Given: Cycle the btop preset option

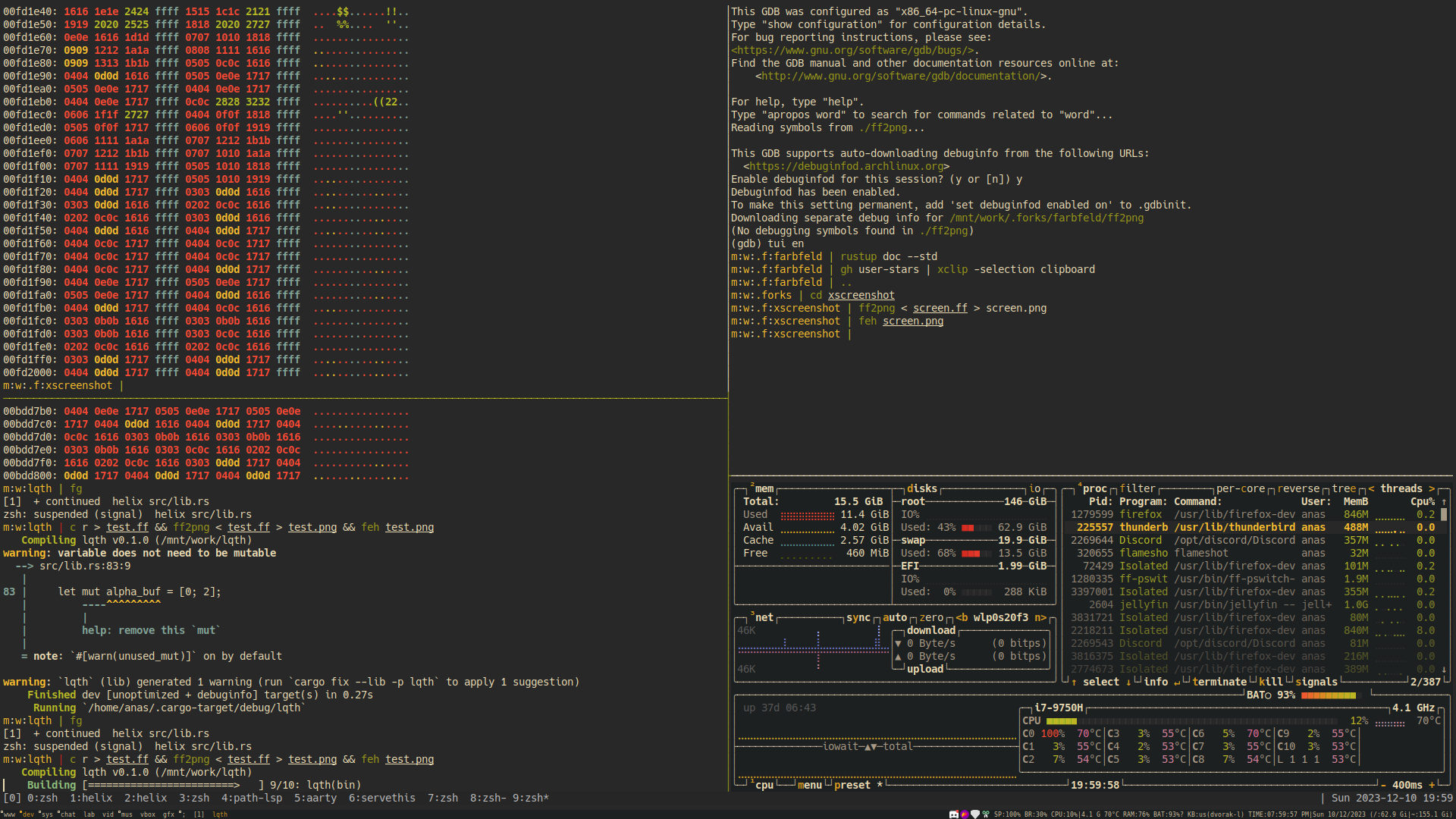Looking at the screenshot, I should 852,786.
